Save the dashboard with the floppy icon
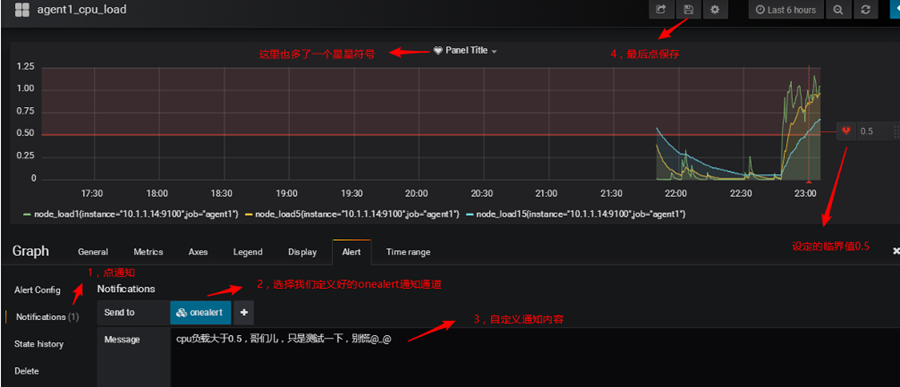The height and width of the screenshot is (387, 900). (x=688, y=10)
